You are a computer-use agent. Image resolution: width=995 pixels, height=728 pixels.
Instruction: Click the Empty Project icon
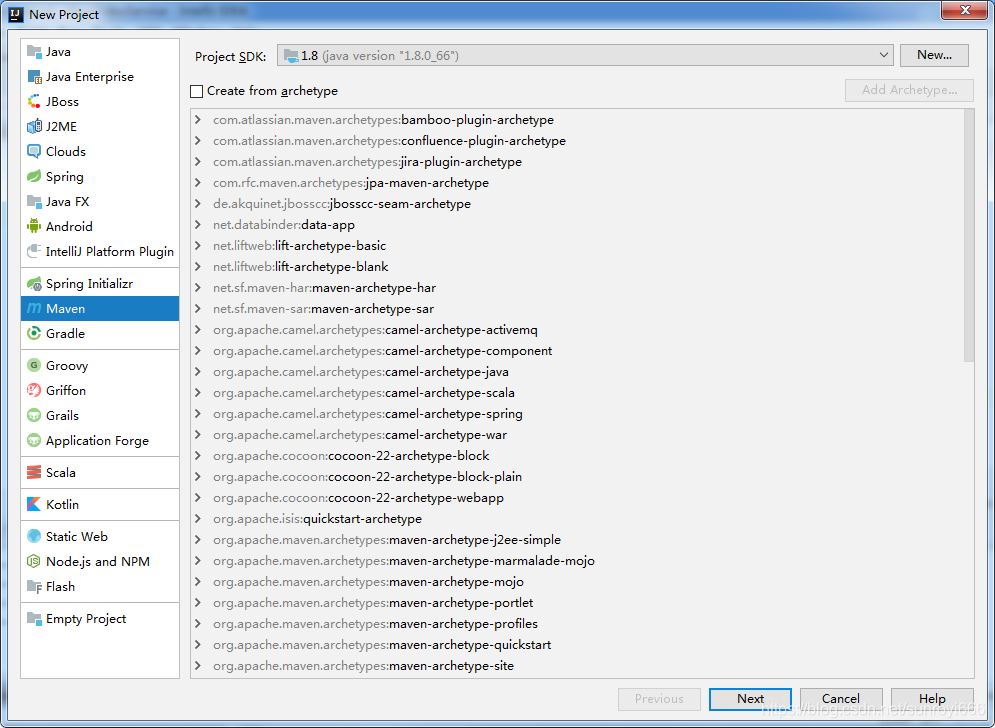(34, 619)
